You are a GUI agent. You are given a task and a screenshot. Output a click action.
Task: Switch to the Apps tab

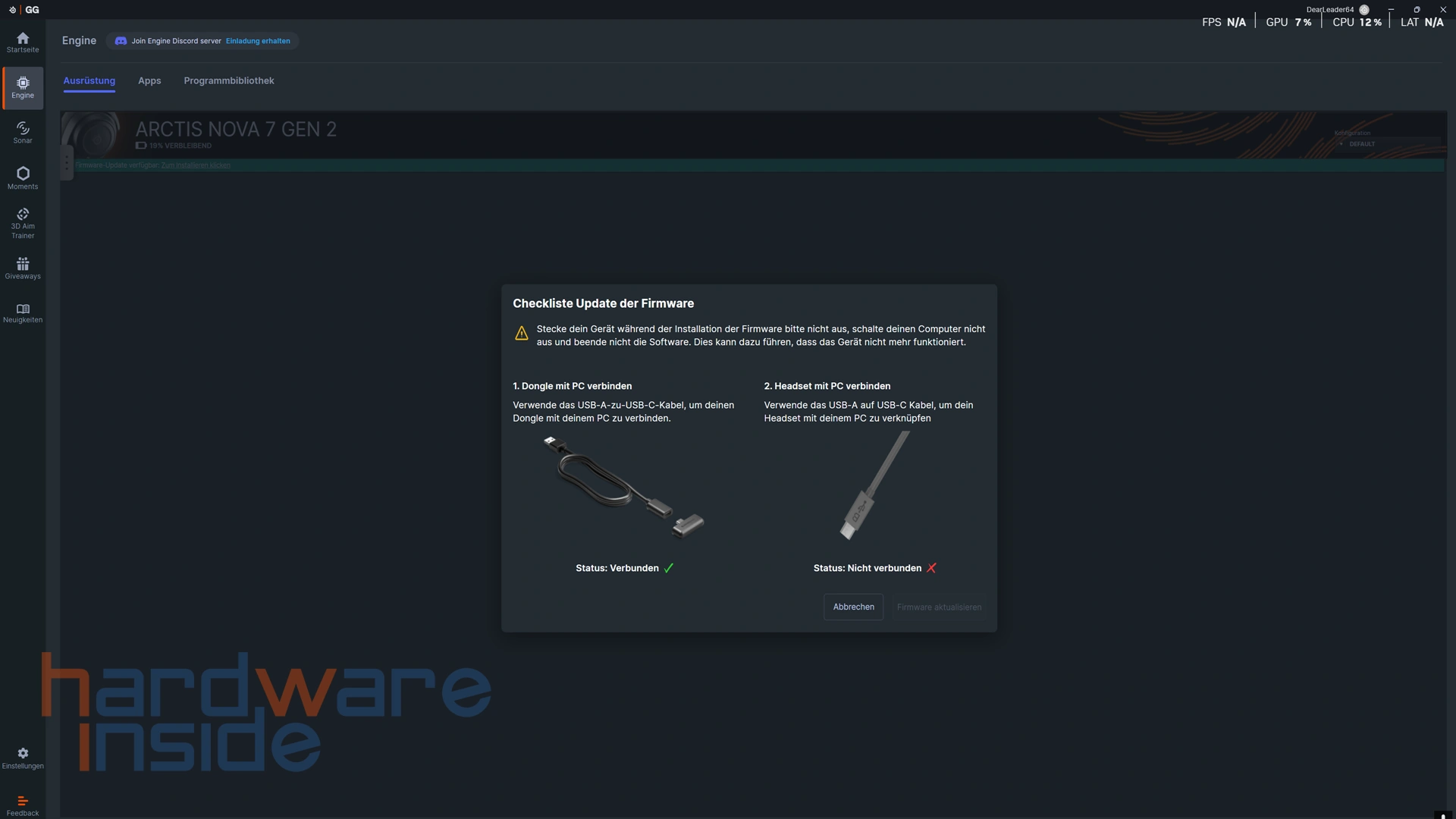[x=149, y=80]
